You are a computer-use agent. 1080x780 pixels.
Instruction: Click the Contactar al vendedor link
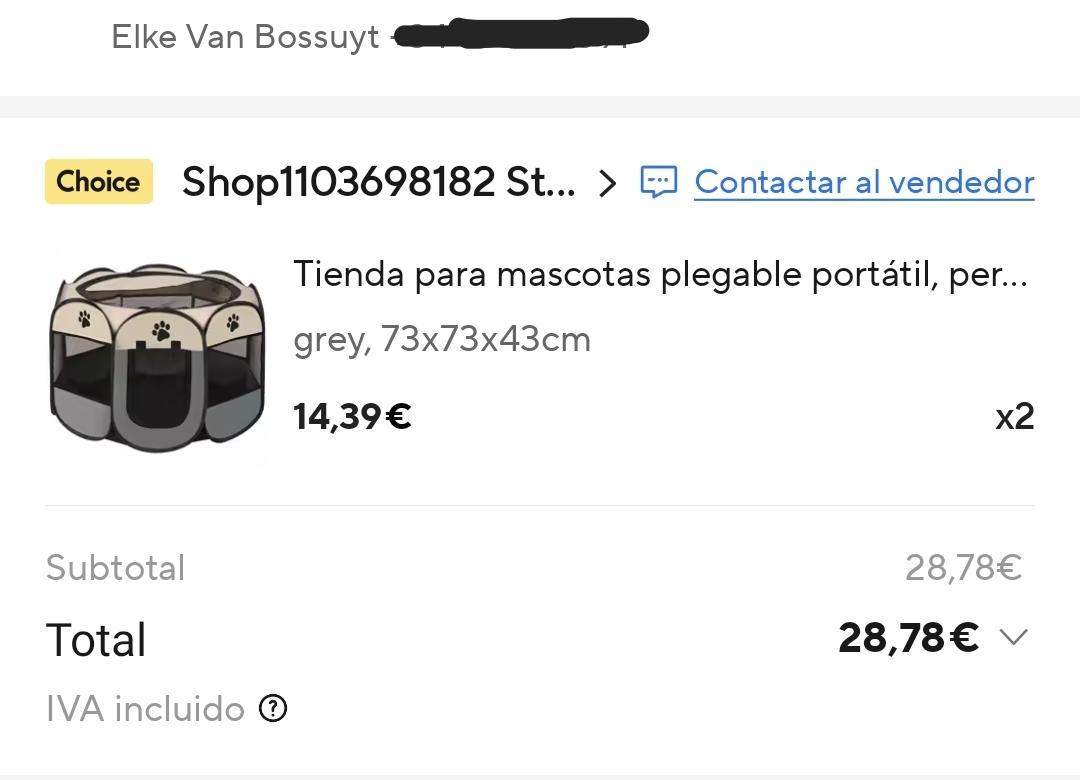pyautogui.click(x=864, y=183)
